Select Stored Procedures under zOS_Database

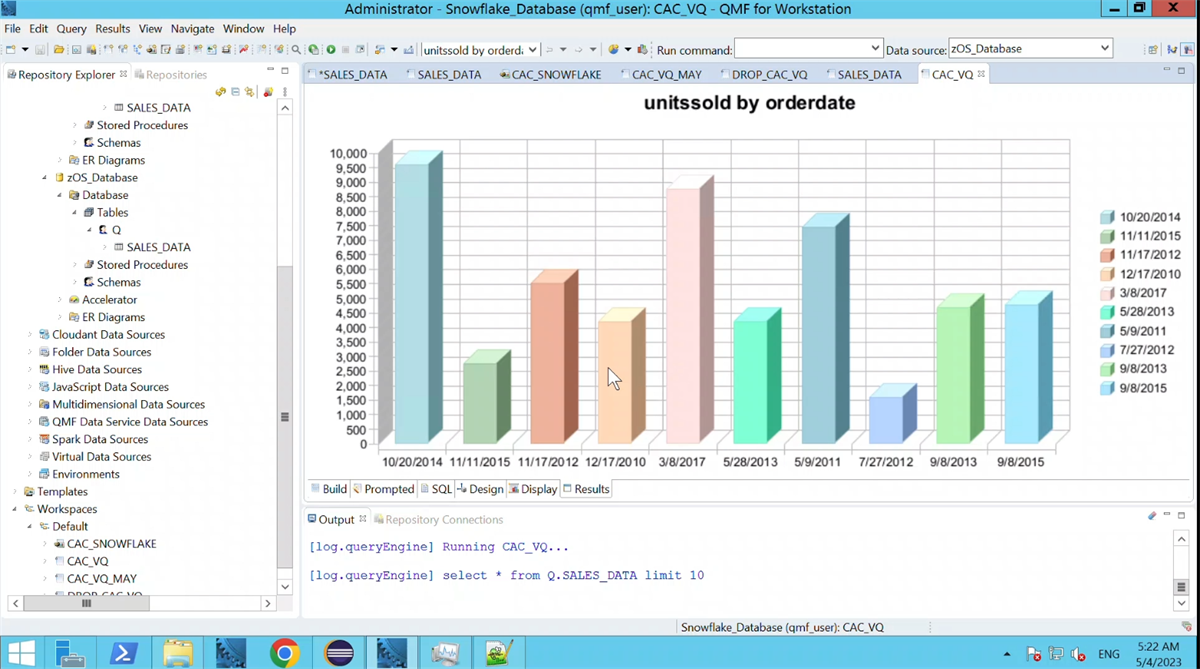click(x=142, y=265)
